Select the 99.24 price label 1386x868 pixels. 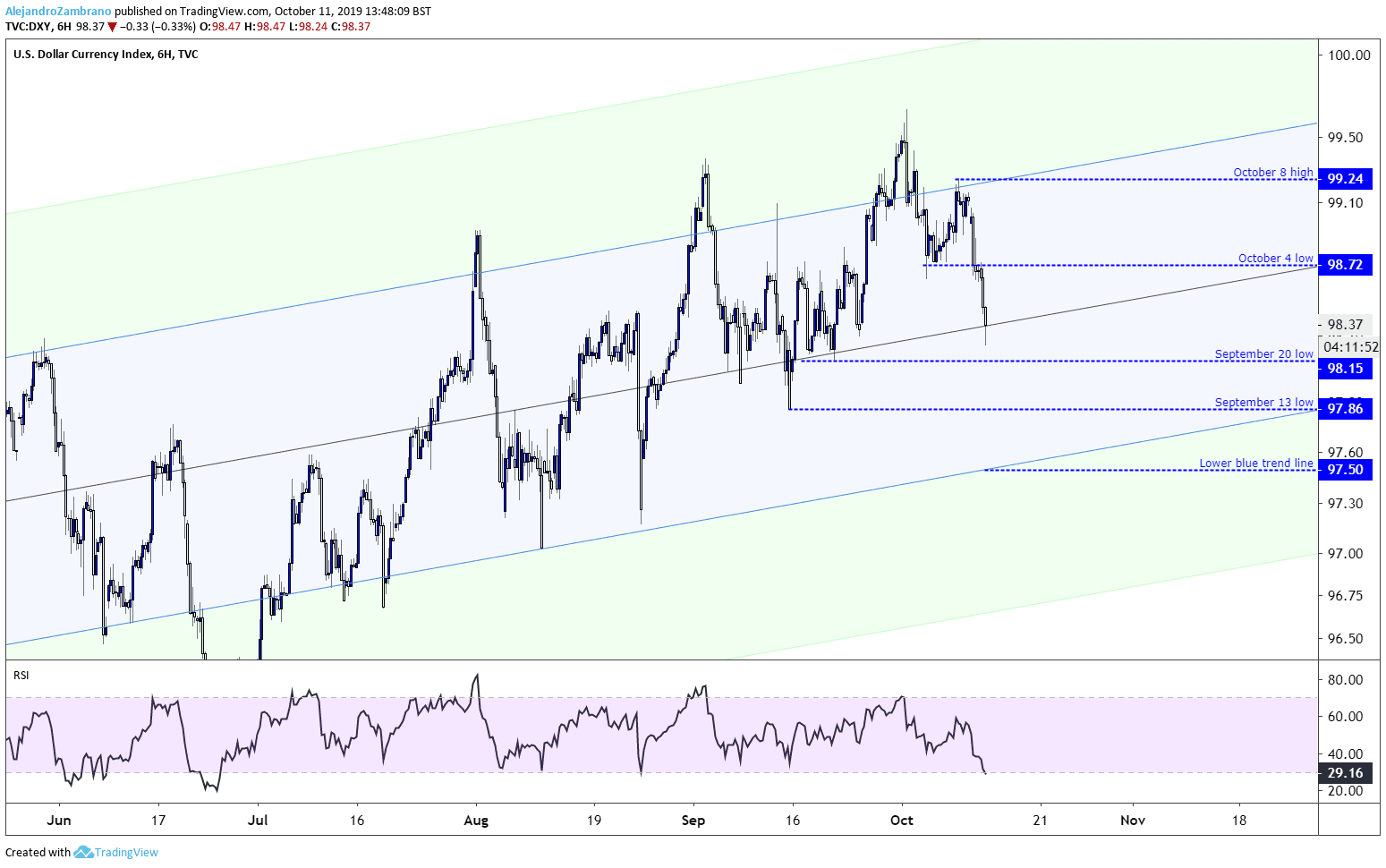(x=1345, y=179)
